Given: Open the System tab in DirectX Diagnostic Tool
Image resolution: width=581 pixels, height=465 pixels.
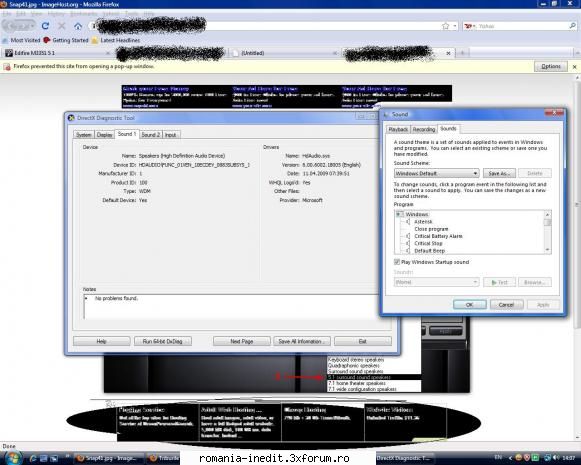Looking at the screenshot, I should (84, 135).
